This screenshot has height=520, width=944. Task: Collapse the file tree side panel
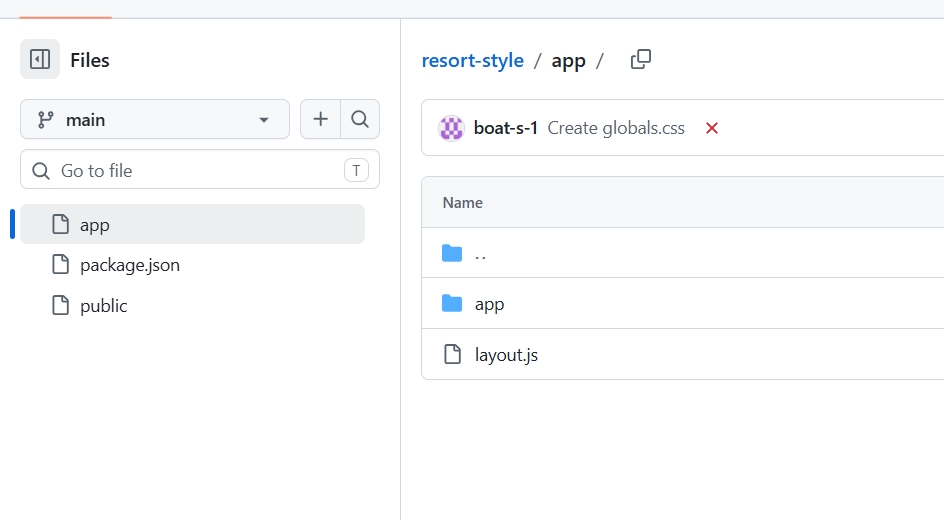pyautogui.click(x=40, y=59)
